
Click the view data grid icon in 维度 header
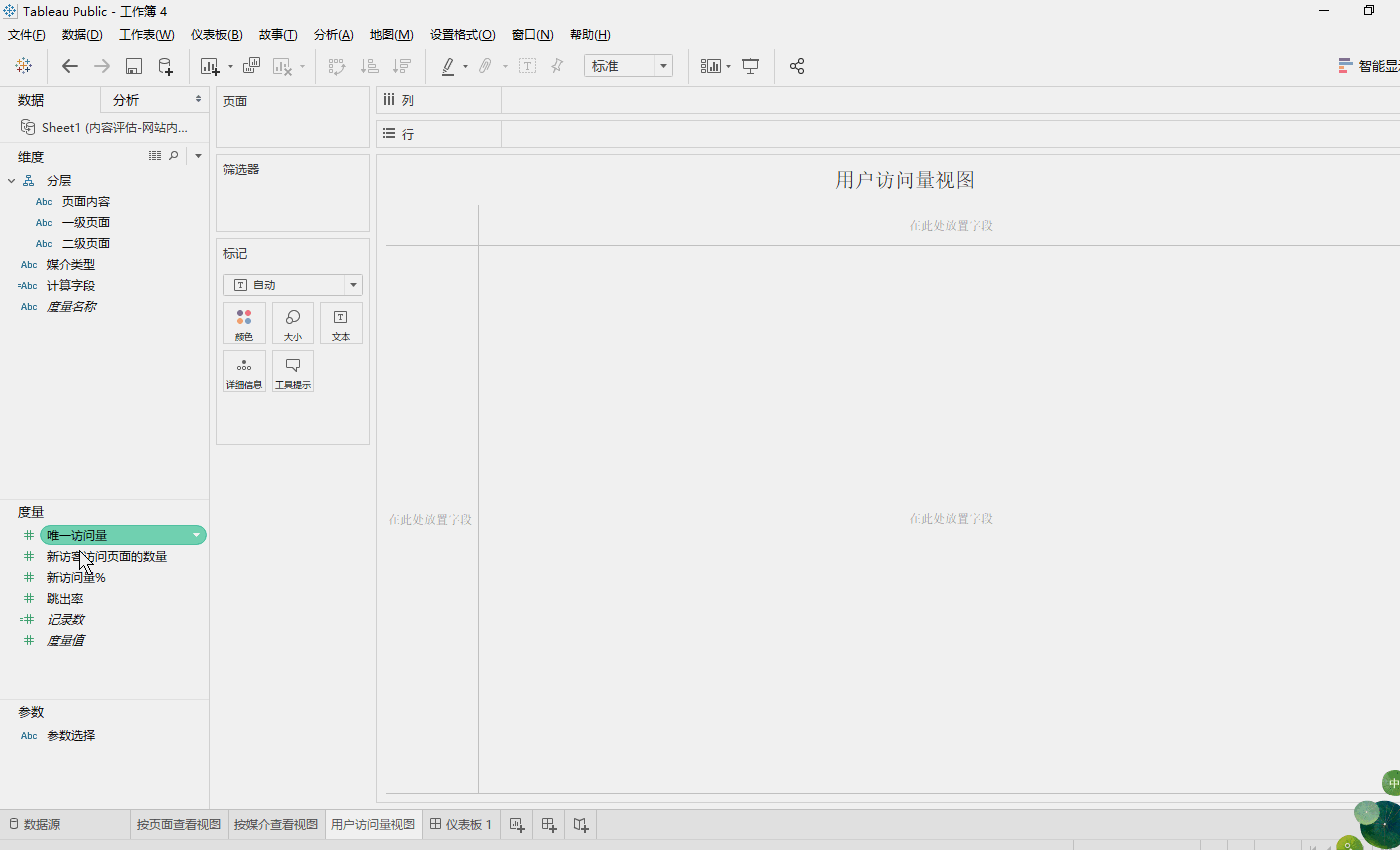coord(155,156)
